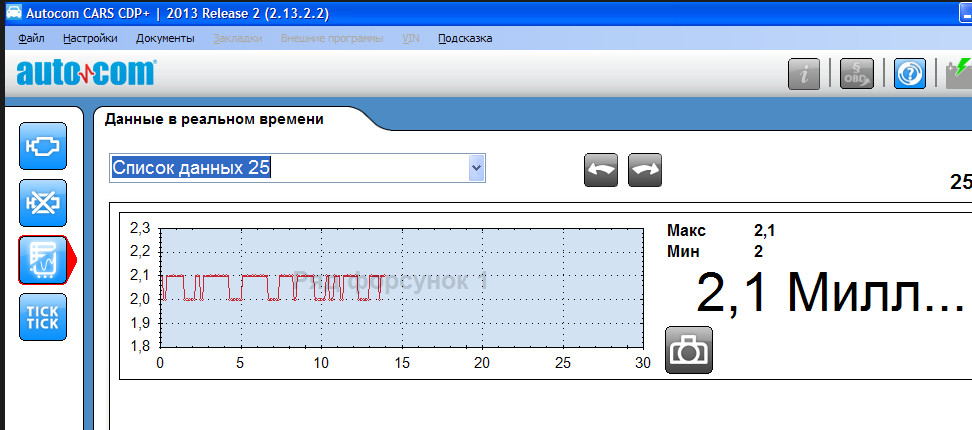Go to previous data list with left arrow

[x=601, y=170]
